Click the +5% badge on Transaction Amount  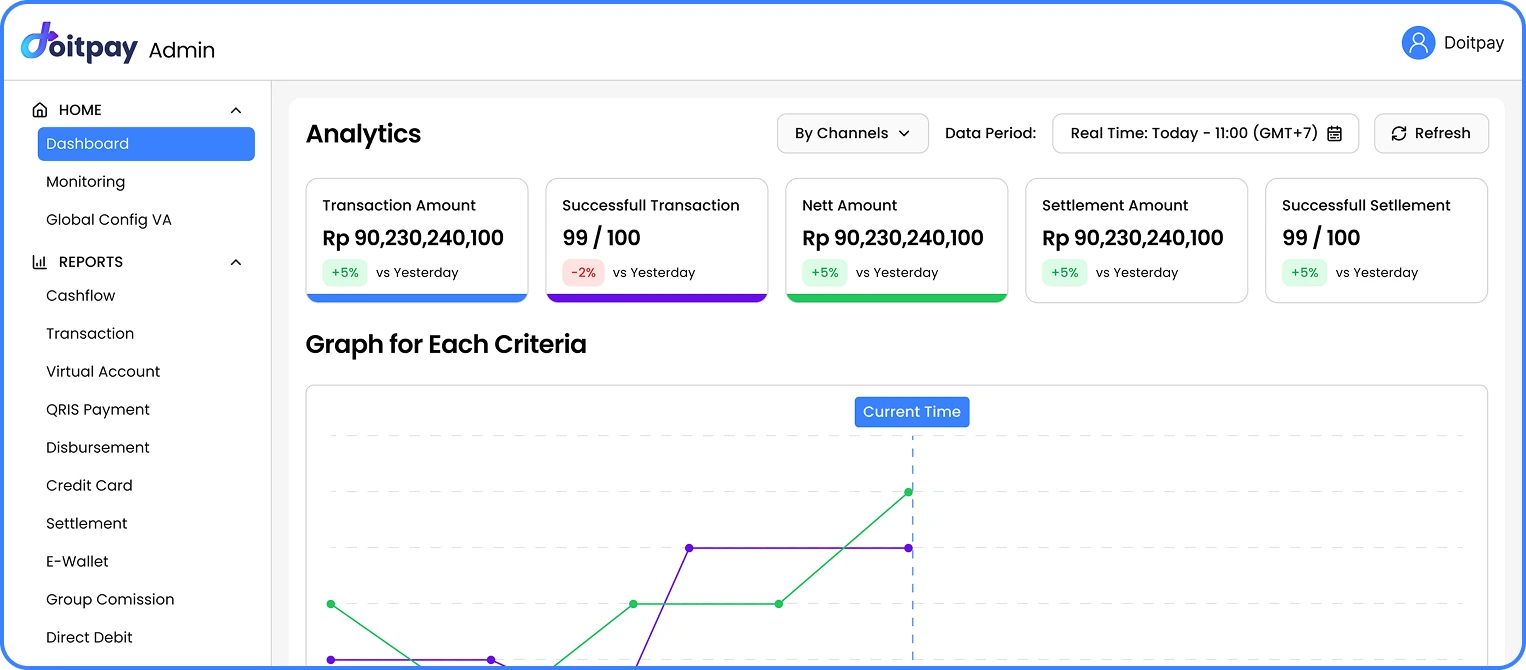point(345,273)
